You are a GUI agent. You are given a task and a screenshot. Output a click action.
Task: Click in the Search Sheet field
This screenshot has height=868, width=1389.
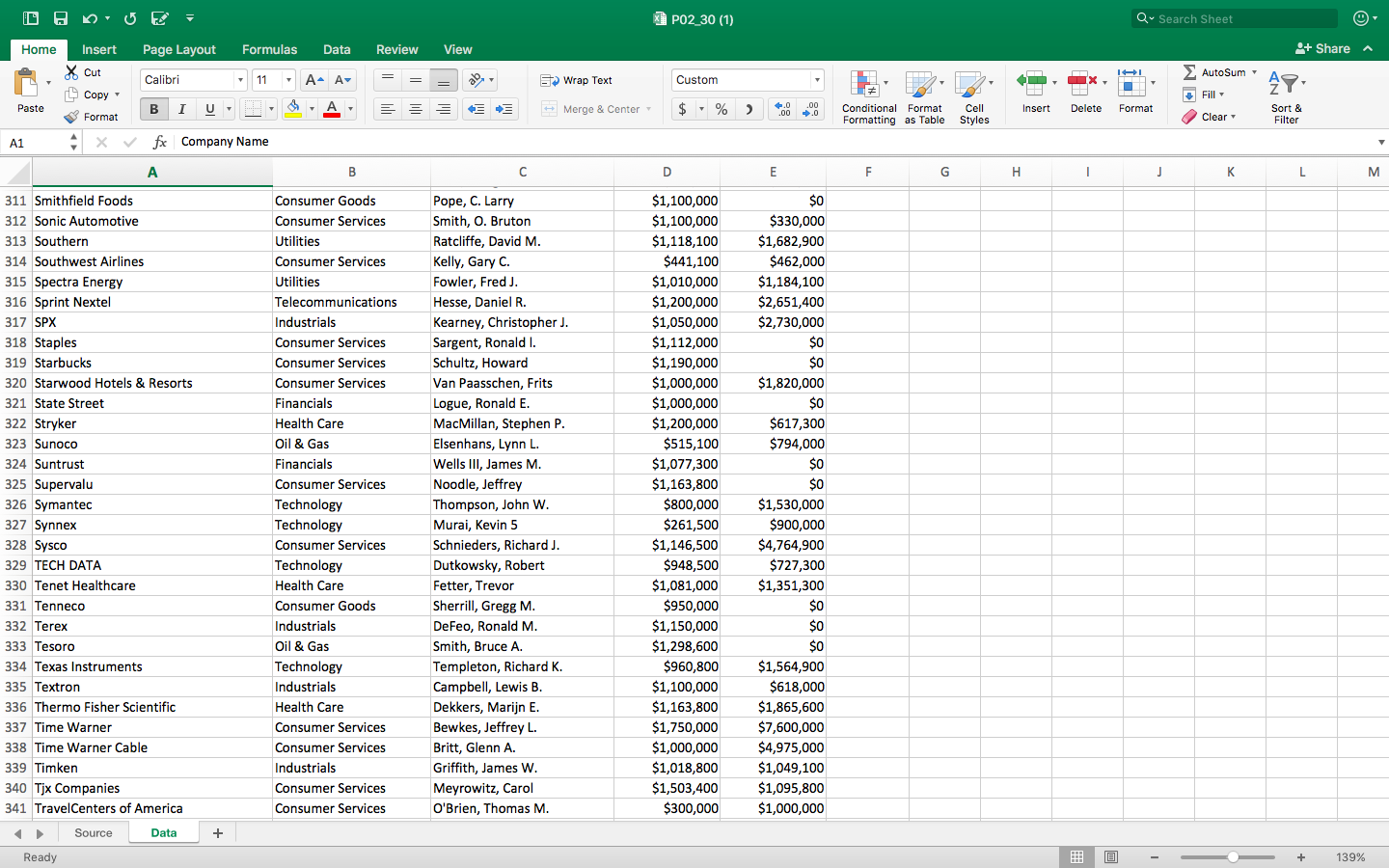click(x=1239, y=18)
